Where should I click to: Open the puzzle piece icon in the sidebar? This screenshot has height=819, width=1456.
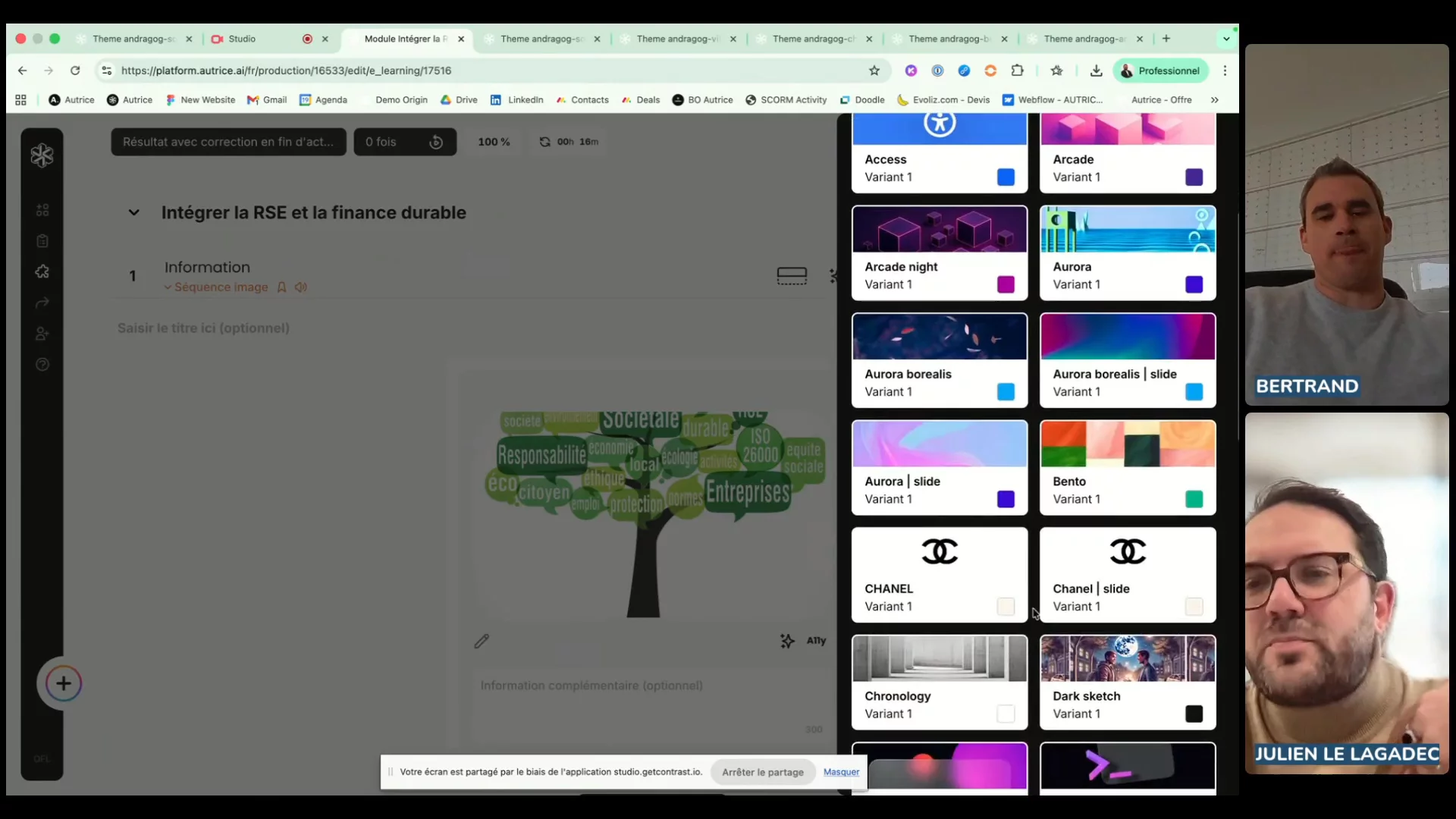[x=42, y=271]
